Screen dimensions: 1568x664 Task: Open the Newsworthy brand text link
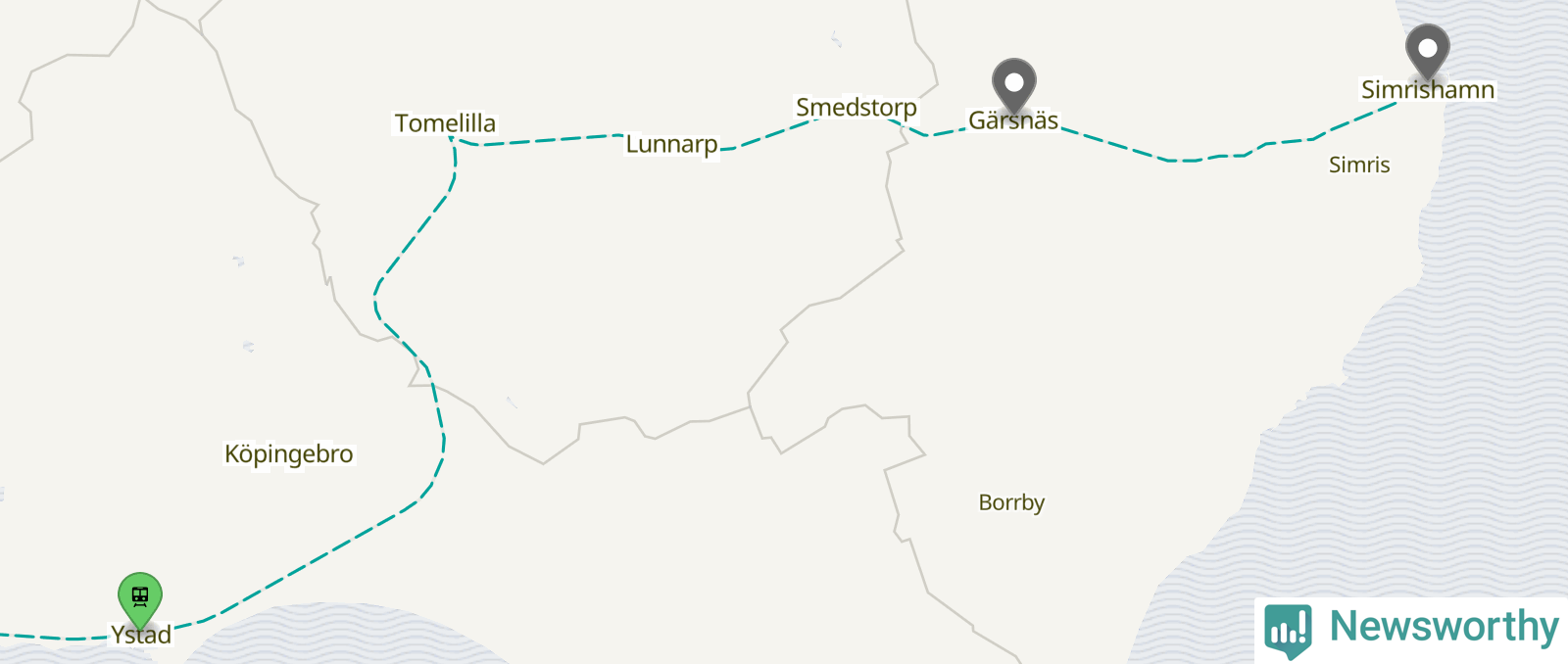(x=1444, y=627)
